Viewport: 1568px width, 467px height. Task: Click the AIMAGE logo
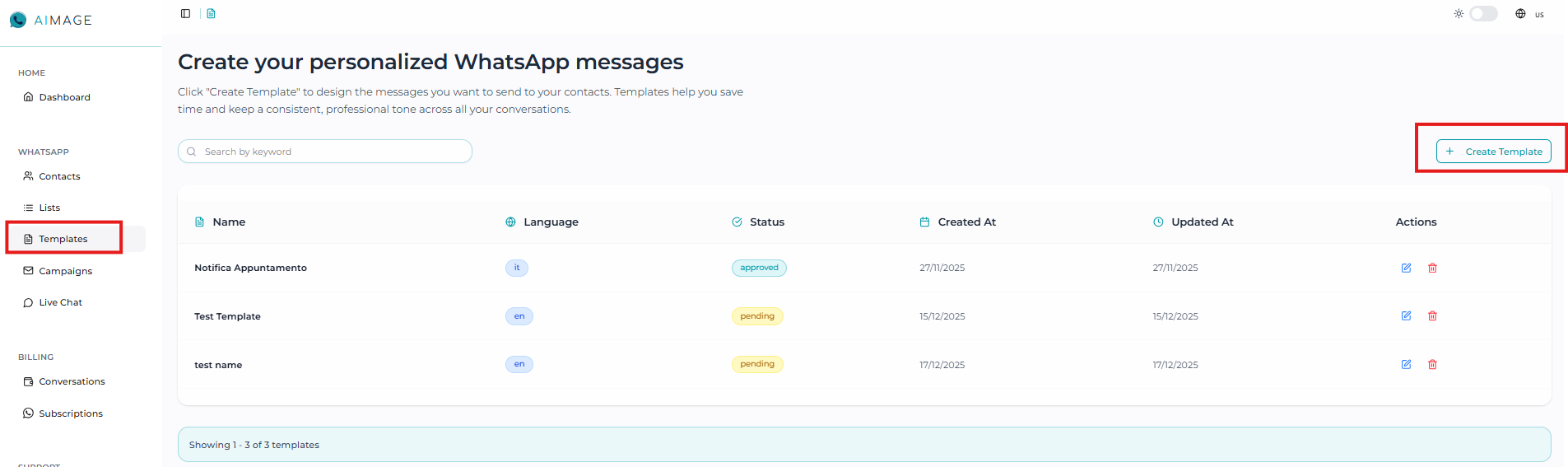point(51,20)
